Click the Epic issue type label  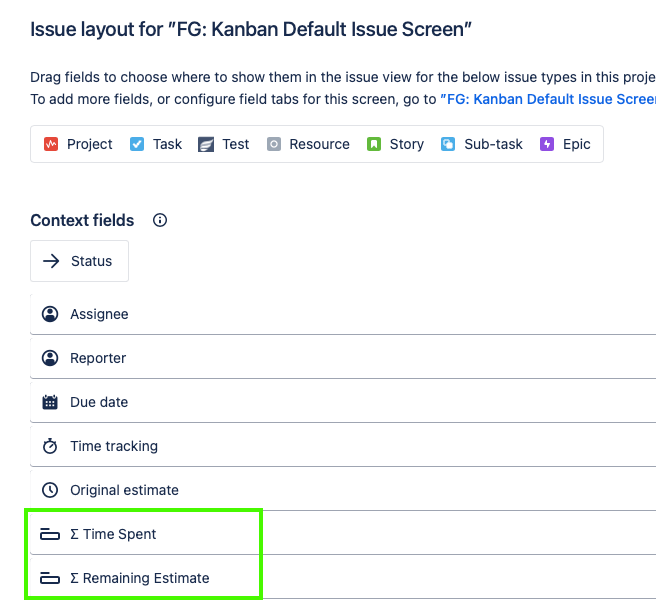(577, 144)
